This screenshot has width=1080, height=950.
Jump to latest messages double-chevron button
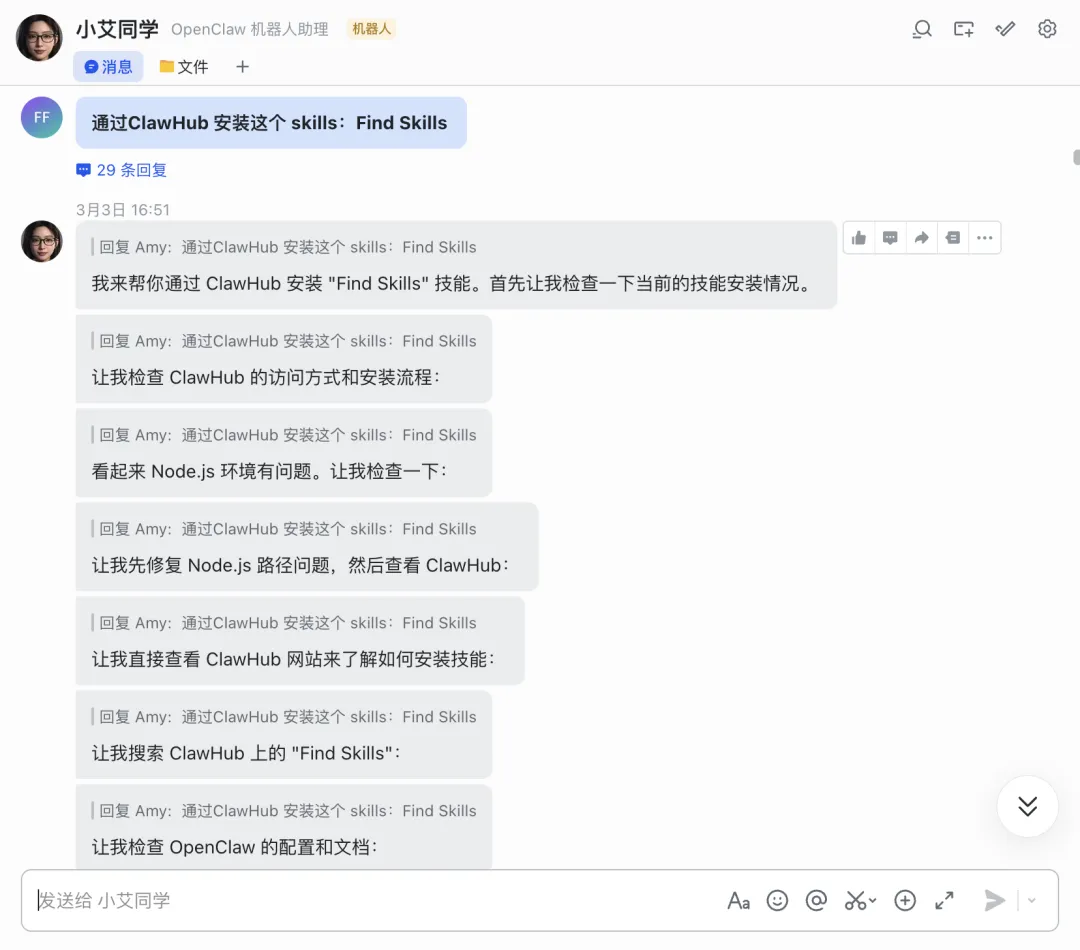(1028, 806)
